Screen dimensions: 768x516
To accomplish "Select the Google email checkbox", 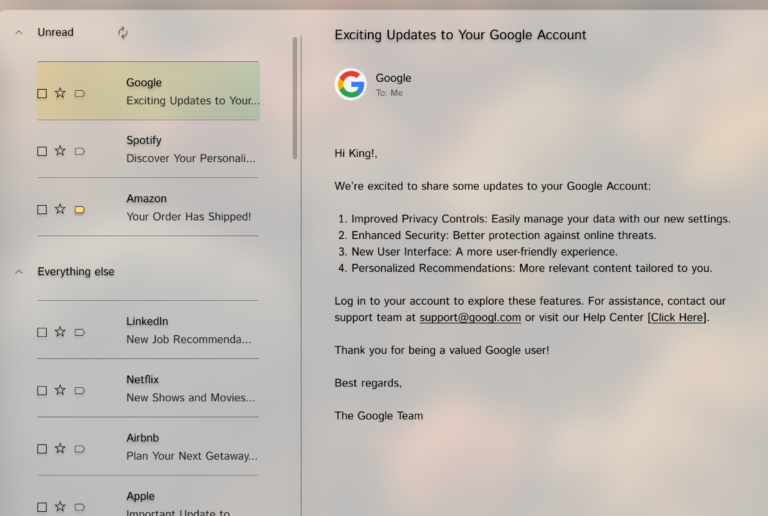I will click(42, 94).
